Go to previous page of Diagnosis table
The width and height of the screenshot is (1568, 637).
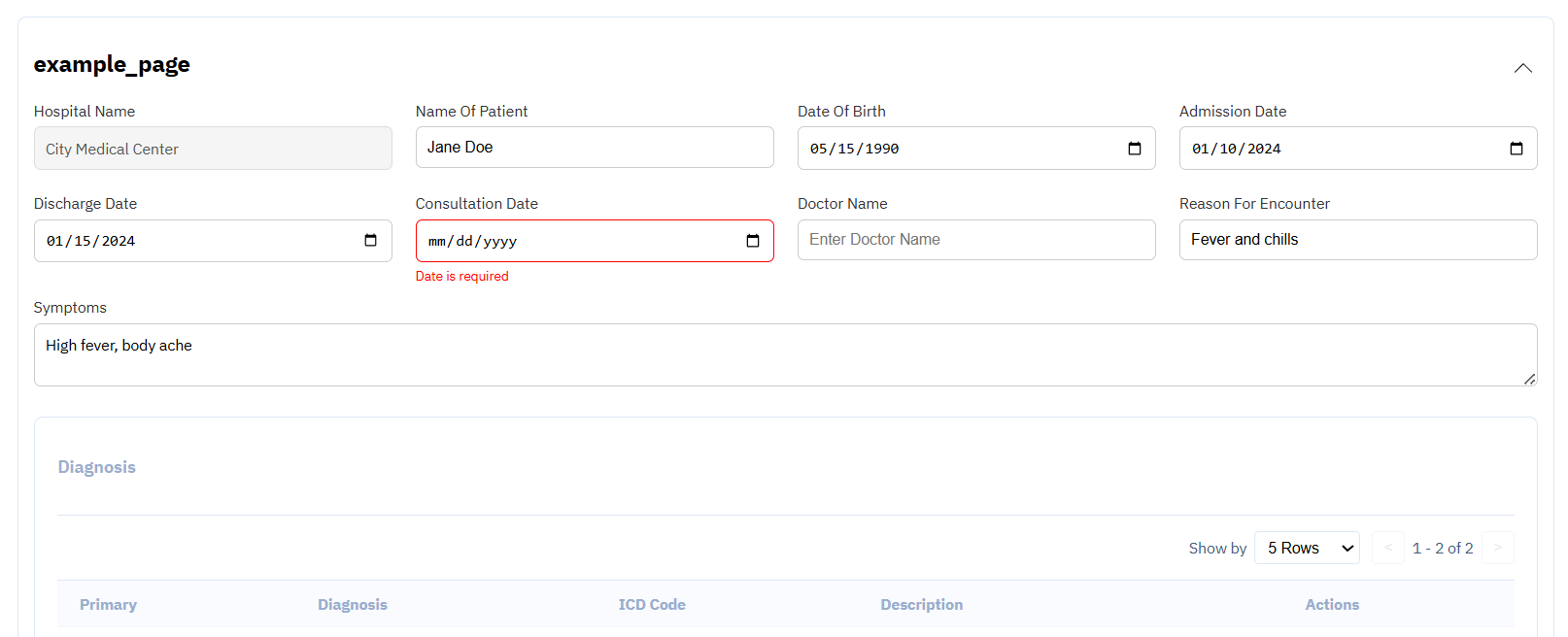coord(1388,548)
